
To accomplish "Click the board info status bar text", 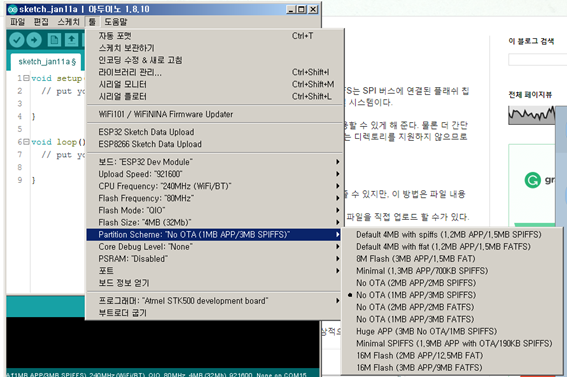I will pyautogui.click(x=157, y=374).
